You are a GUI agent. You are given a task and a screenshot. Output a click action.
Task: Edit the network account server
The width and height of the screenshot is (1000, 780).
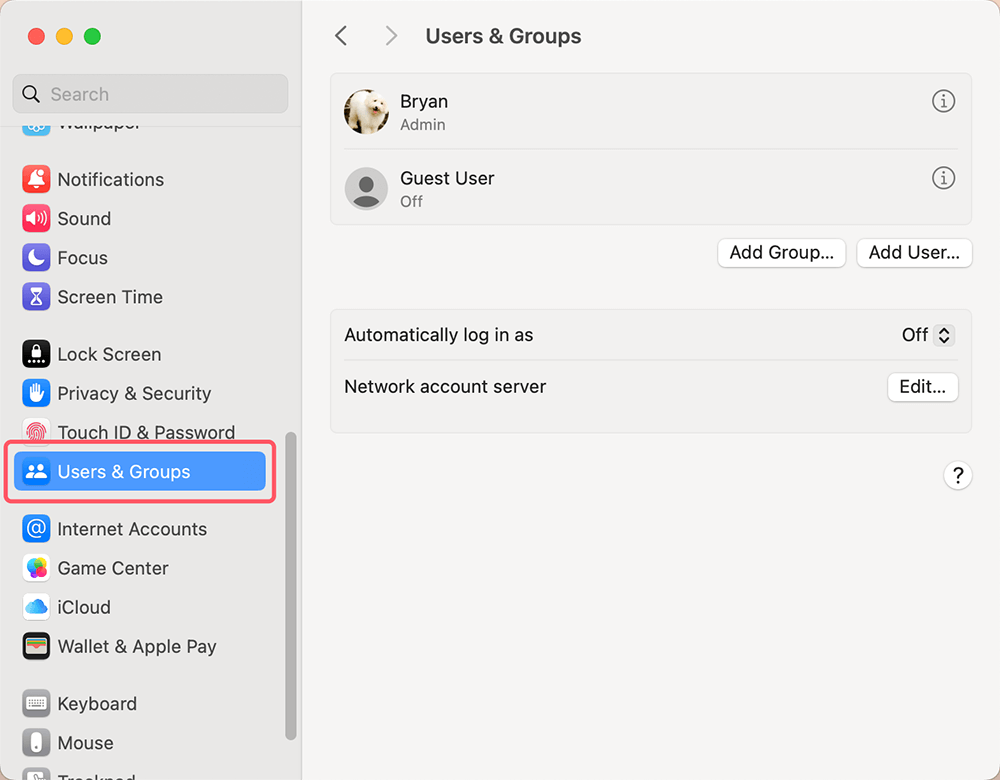pyautogui.click(x=922, y=387)
